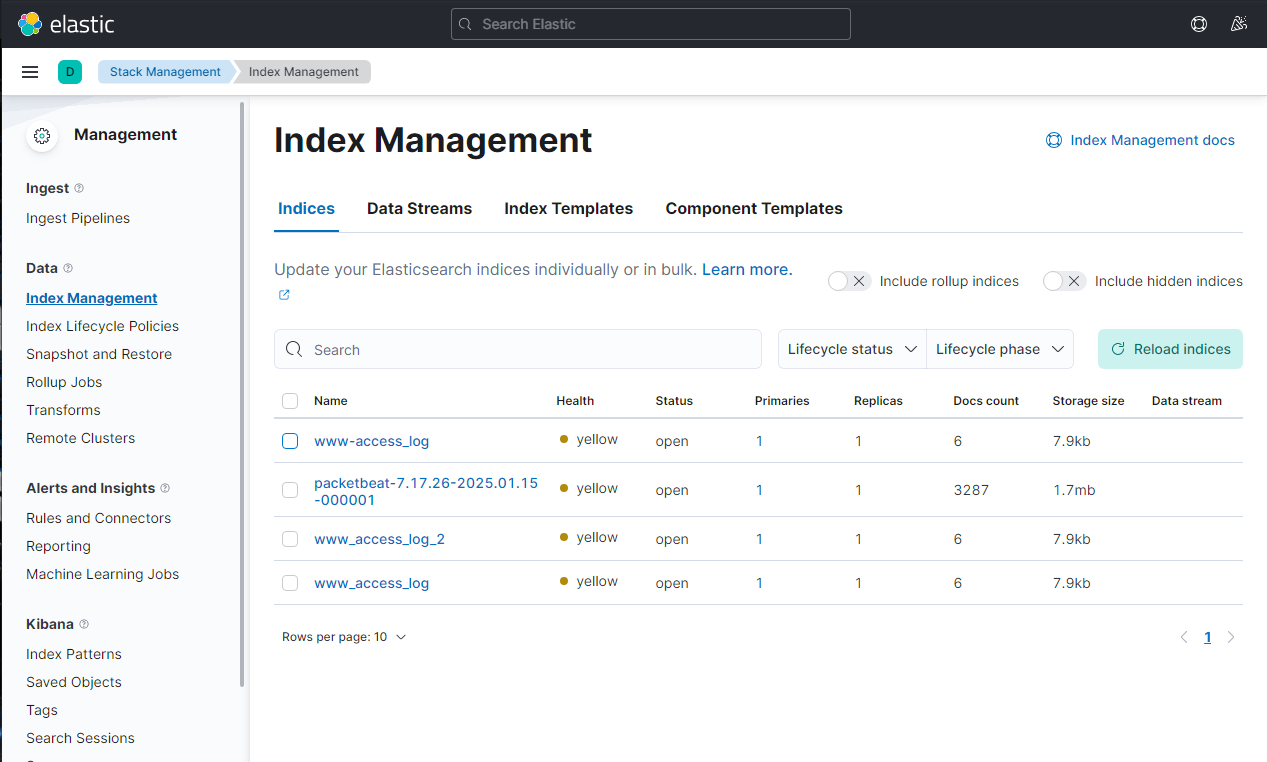This screenshot has height=762, width=1267.
Task: Open the www_access_log index link
Action: [x=371, y=583]
